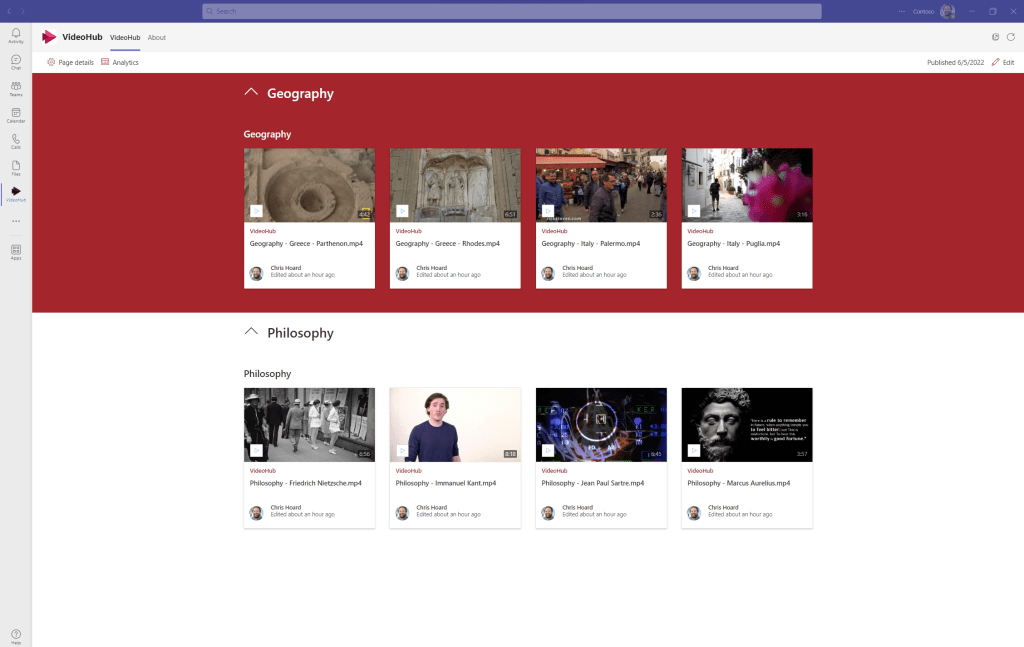The width and height of the screenshot is (1024, 647).
Task: Go to Teams section in sidebar
Action: [x=16, y=88]
